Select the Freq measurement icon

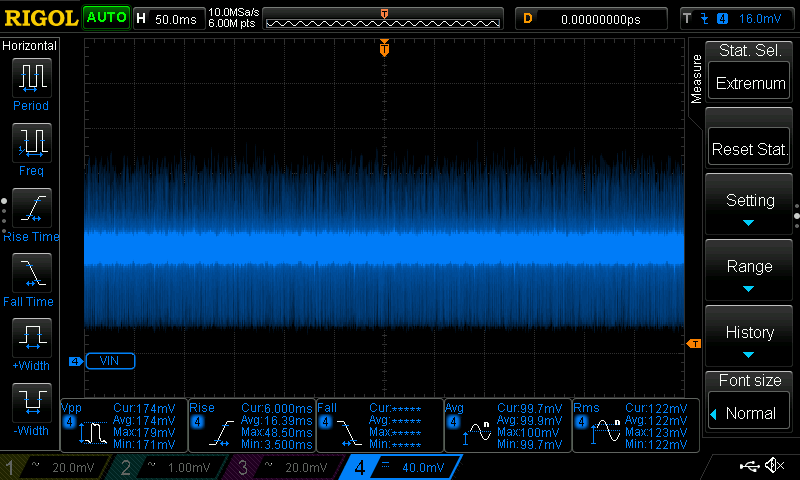tap(32, 143)
